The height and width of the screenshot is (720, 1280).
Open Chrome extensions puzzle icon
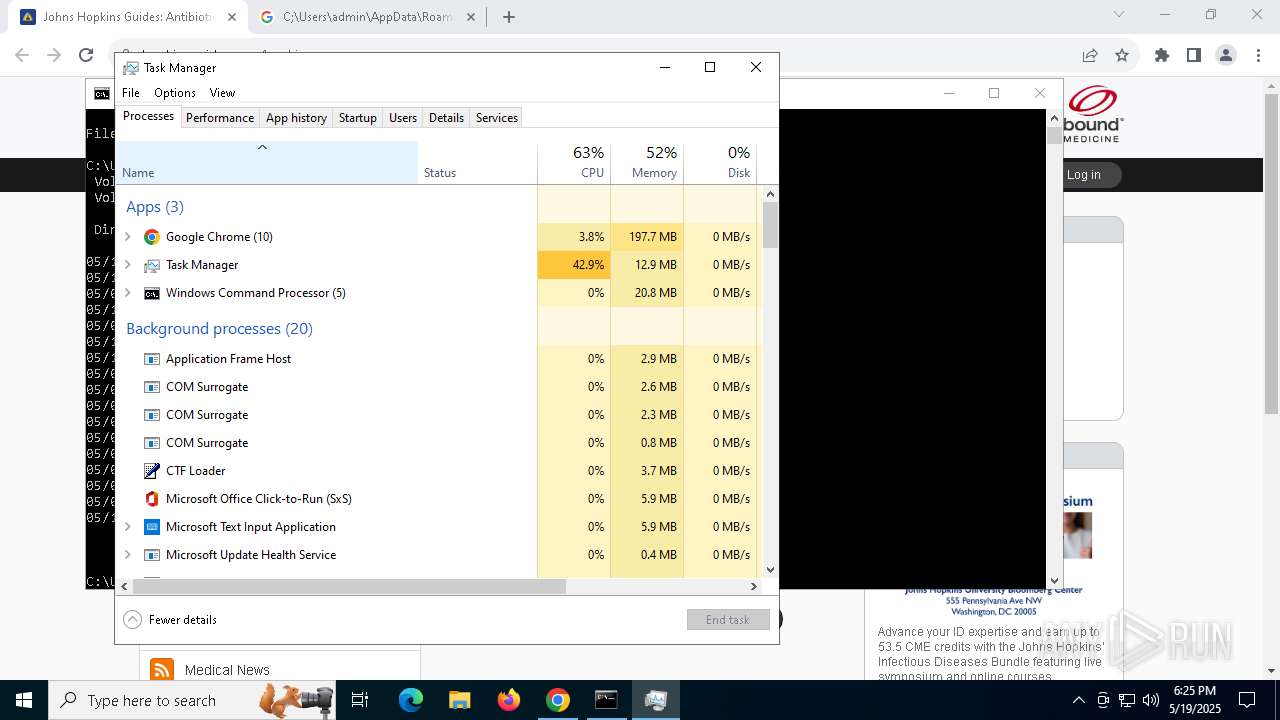1162,56
